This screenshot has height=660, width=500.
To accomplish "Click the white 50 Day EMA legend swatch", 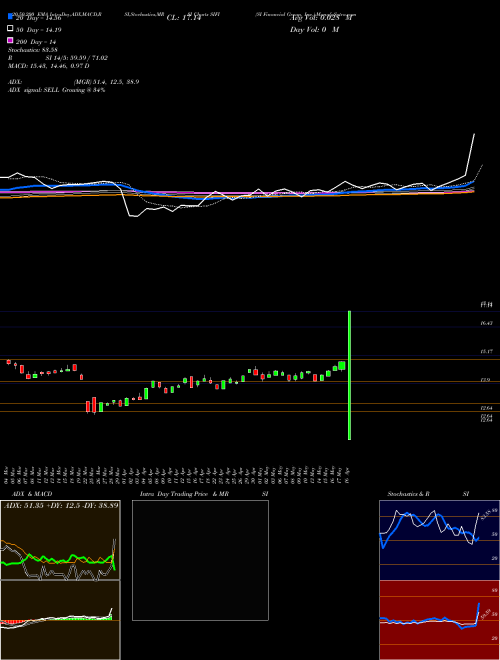I will tap(10, 28).
